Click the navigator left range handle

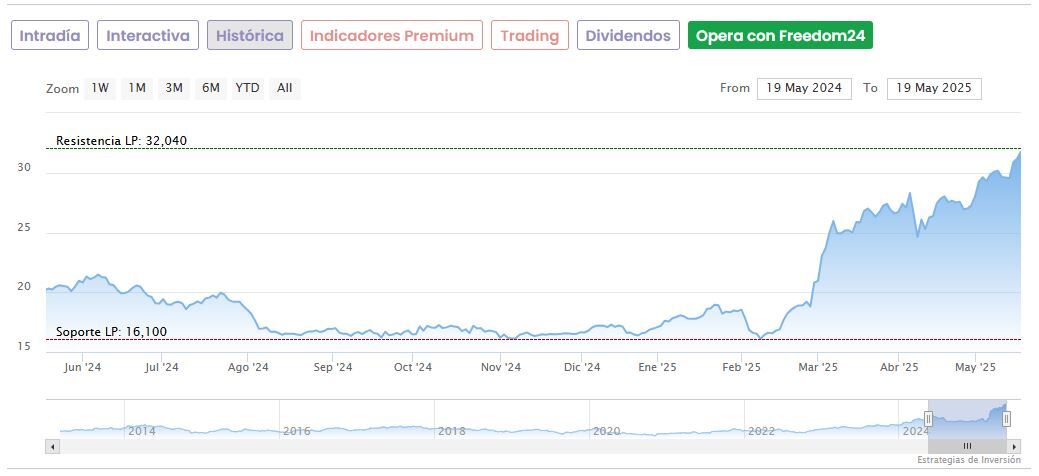[x=928, y=419]
